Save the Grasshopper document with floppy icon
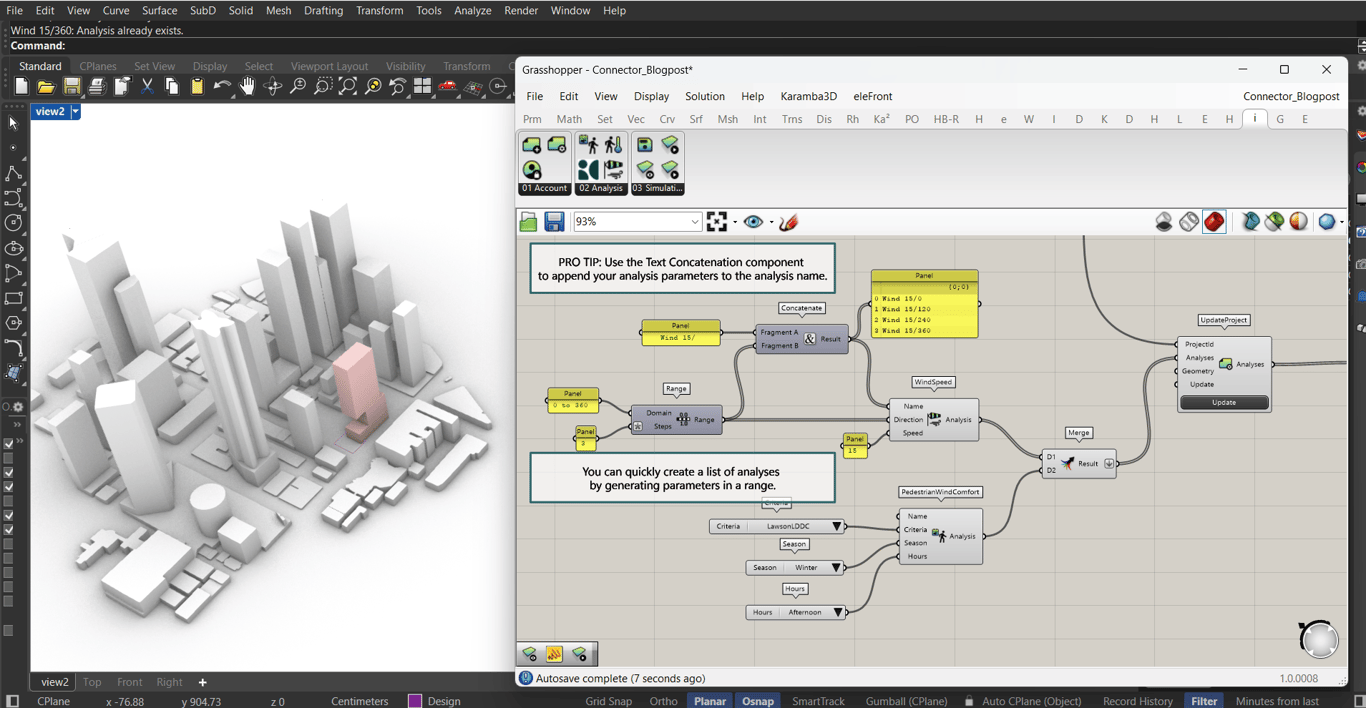 (554, 222)
